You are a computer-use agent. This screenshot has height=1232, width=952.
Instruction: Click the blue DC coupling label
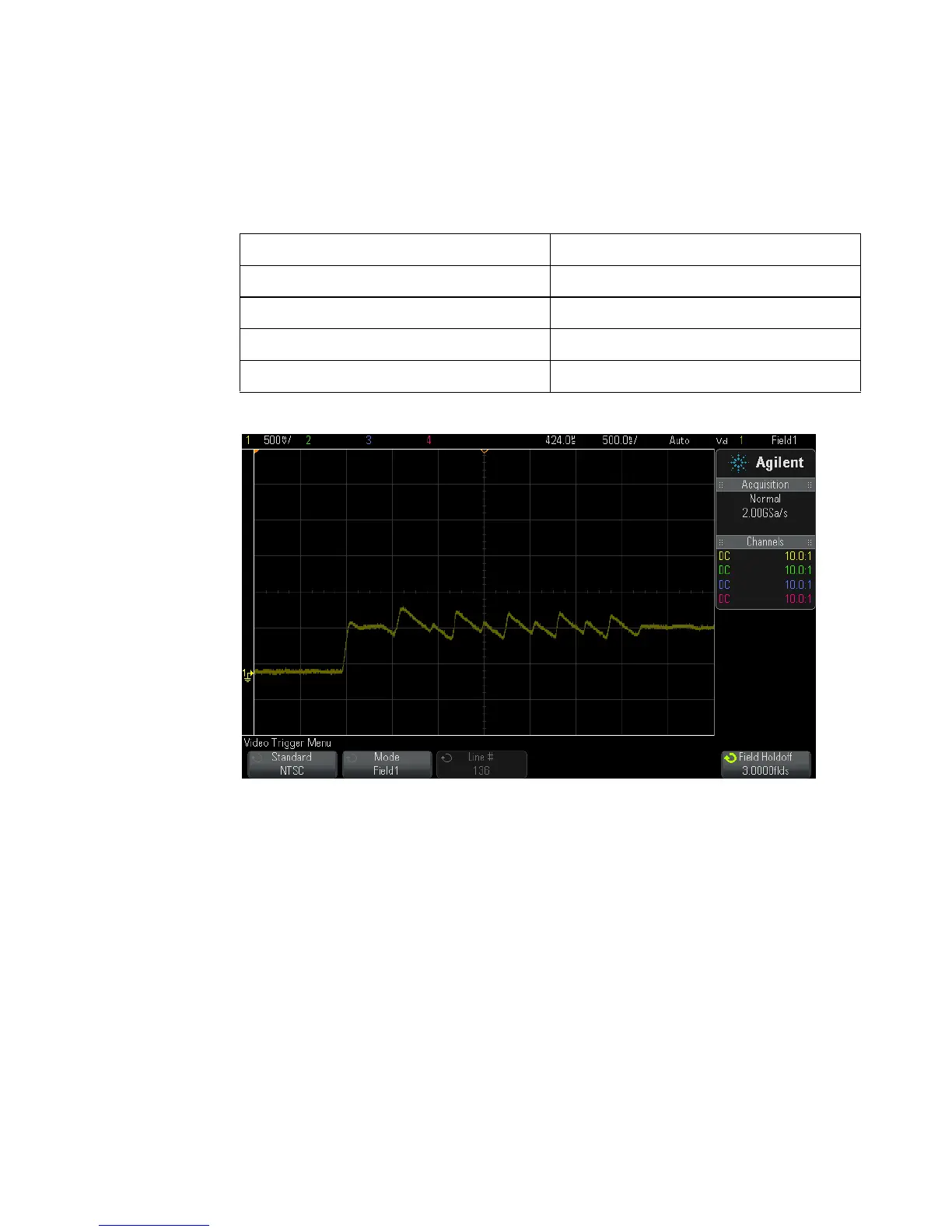(724, 585)
